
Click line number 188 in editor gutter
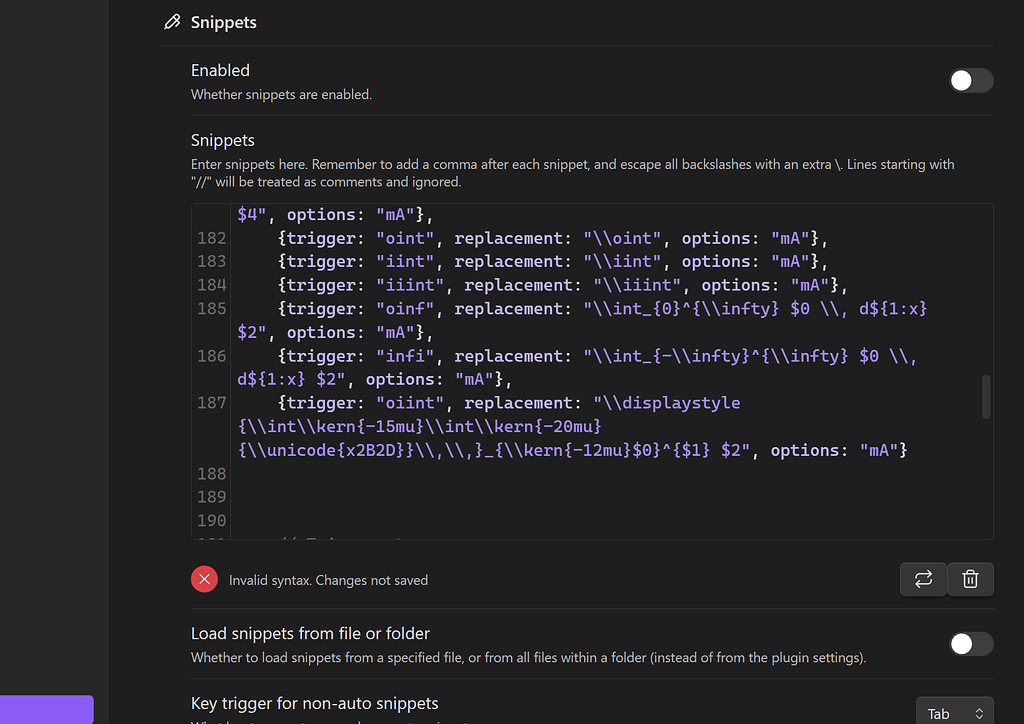click(x=211, y=473)
